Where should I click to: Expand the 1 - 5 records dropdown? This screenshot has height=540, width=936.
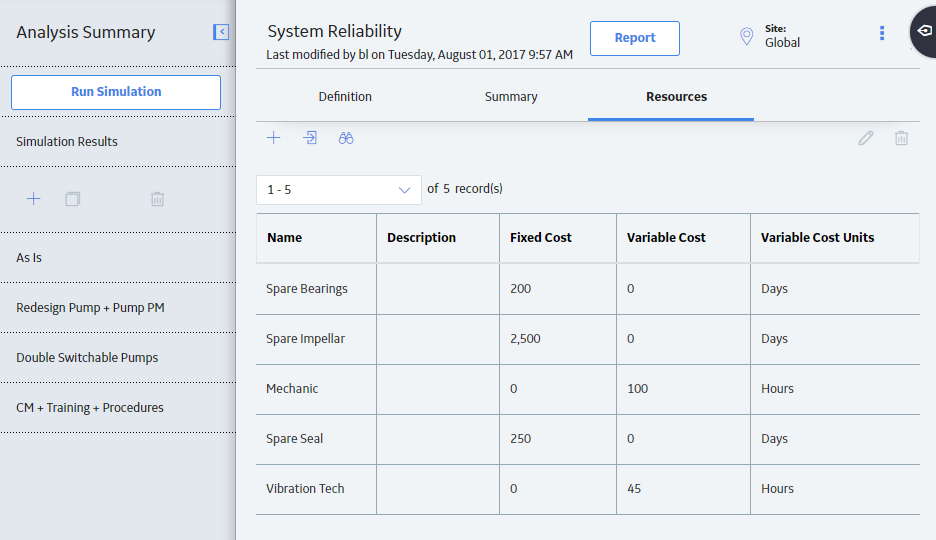(x=338, y=190)
